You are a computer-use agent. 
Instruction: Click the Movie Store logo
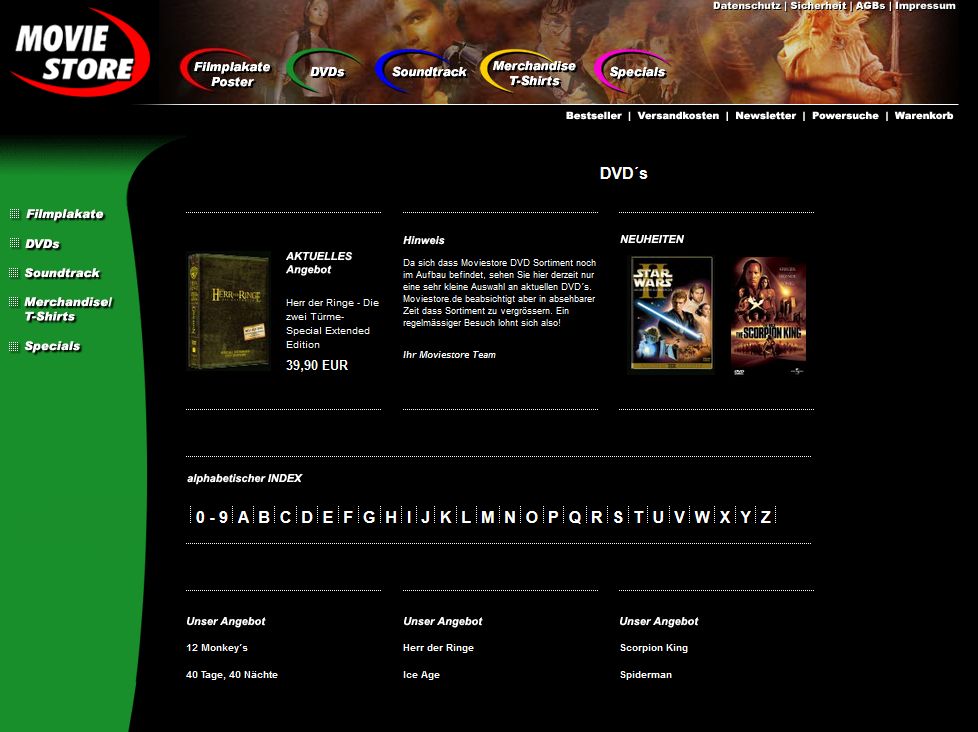pyautogui.click(x=80, y=52)
